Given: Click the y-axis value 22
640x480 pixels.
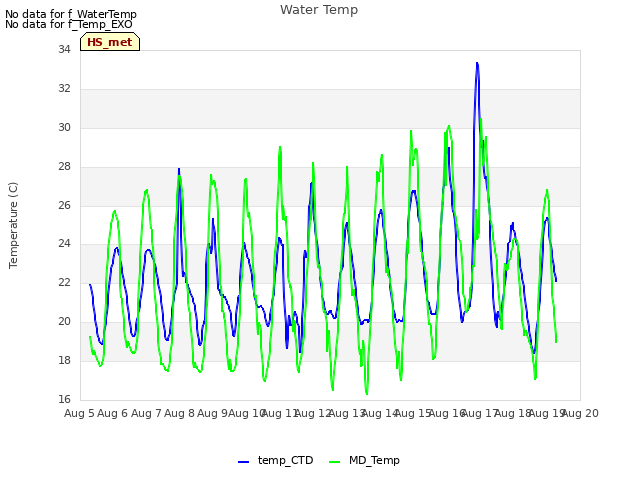Looking at the screenshot, I should pyautogui.click(x=64, y=282).
